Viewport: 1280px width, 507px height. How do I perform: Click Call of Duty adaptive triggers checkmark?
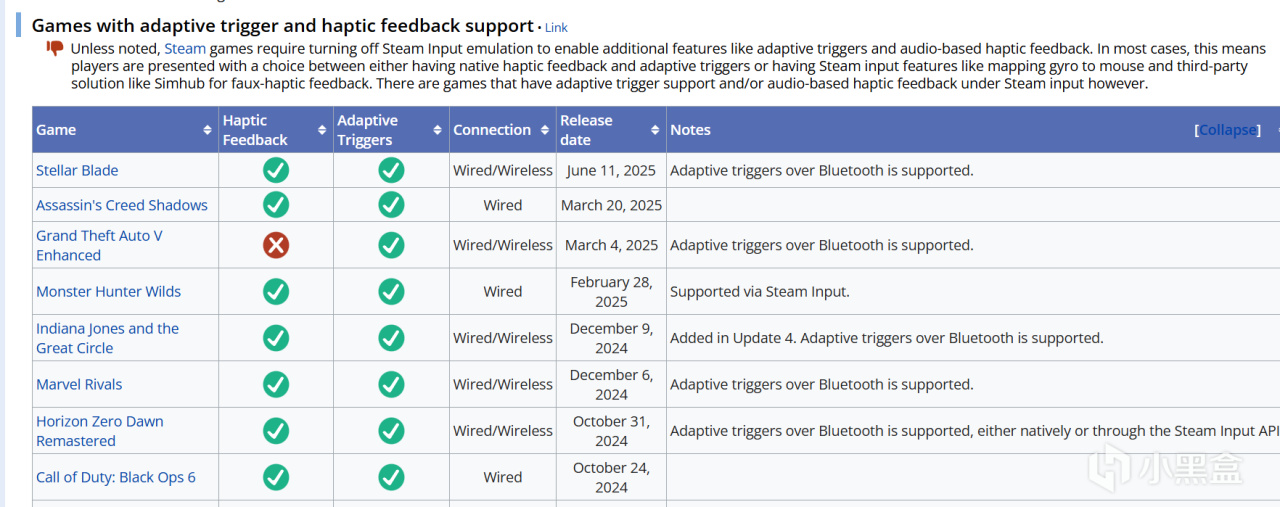pyautogui.click(x=391, y=477)
